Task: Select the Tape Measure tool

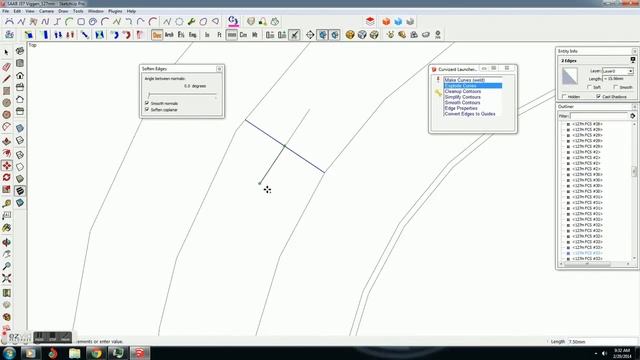Action: point(6,203)
